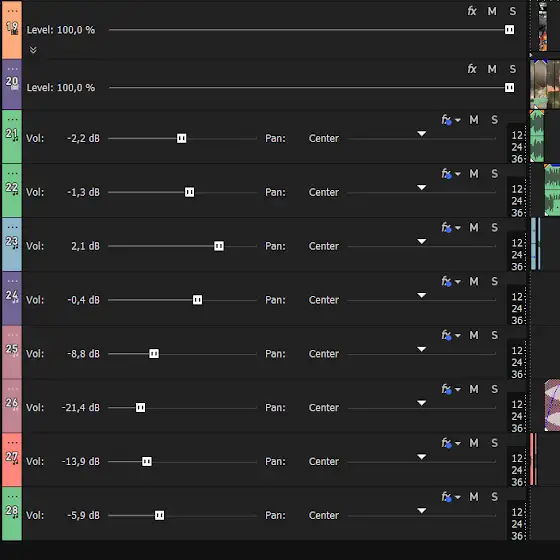Mute audio track 21

[474, 120]
